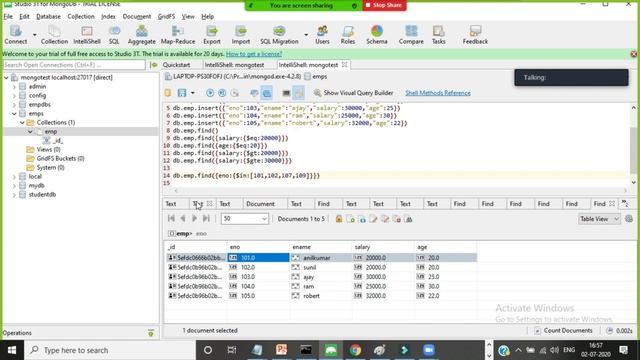Click the save script icon
Image resolution: width=640 pixels, height=360 pixels.
coord(182,93)
